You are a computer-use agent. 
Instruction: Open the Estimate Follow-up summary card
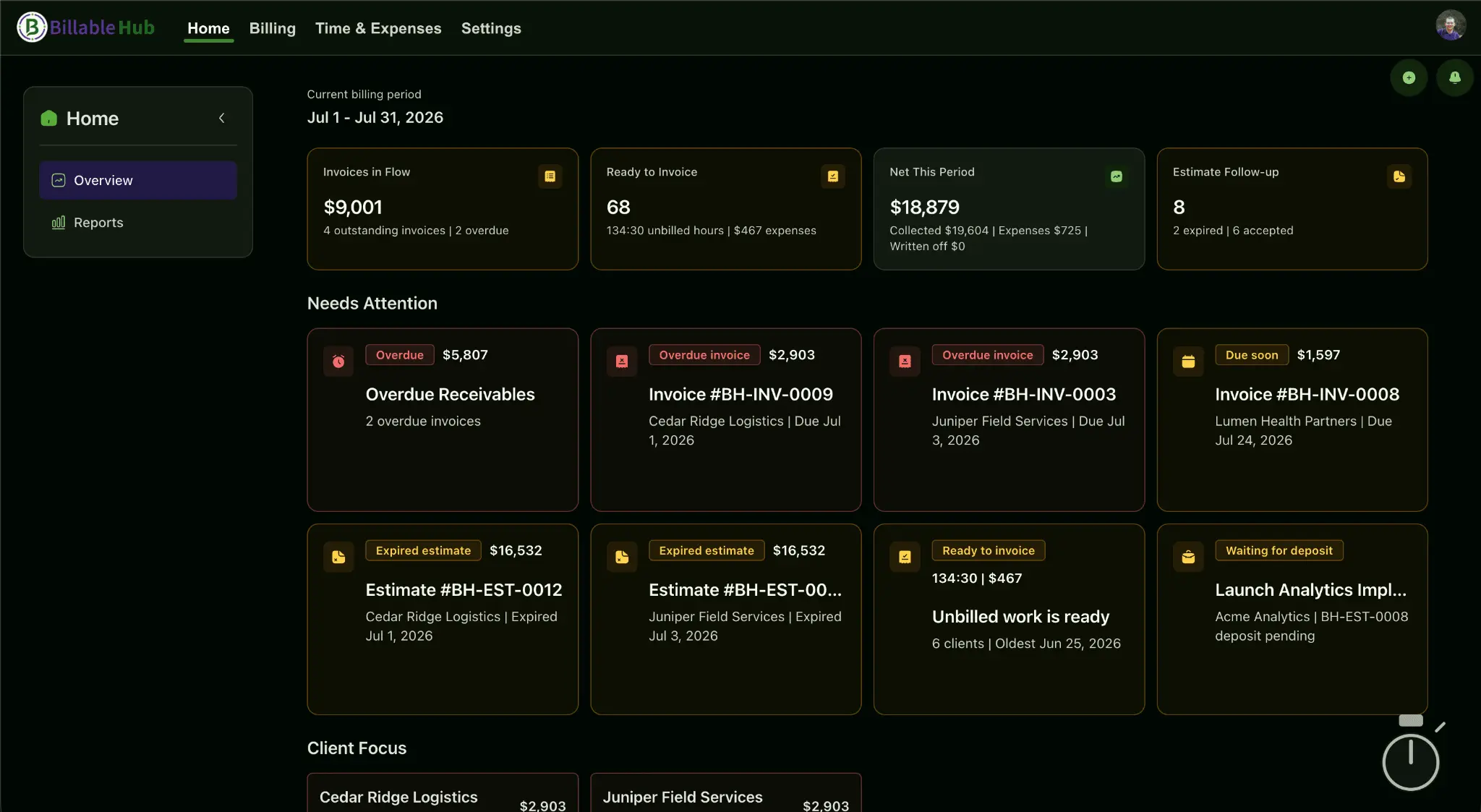1292,209
